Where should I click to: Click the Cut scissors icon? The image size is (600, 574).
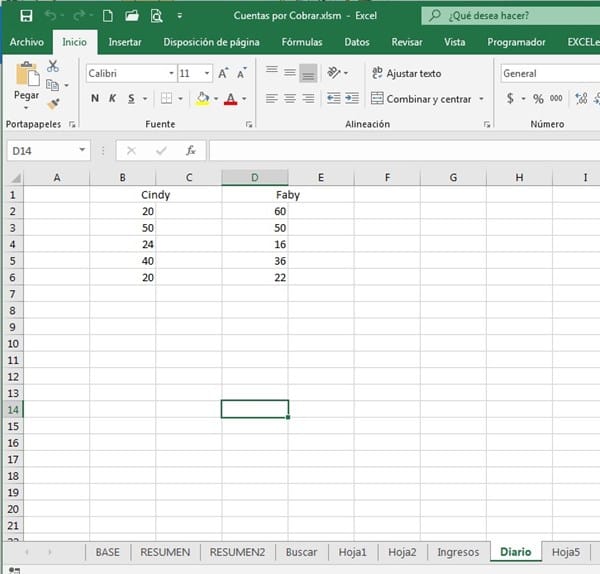click(x=53, y=66)
